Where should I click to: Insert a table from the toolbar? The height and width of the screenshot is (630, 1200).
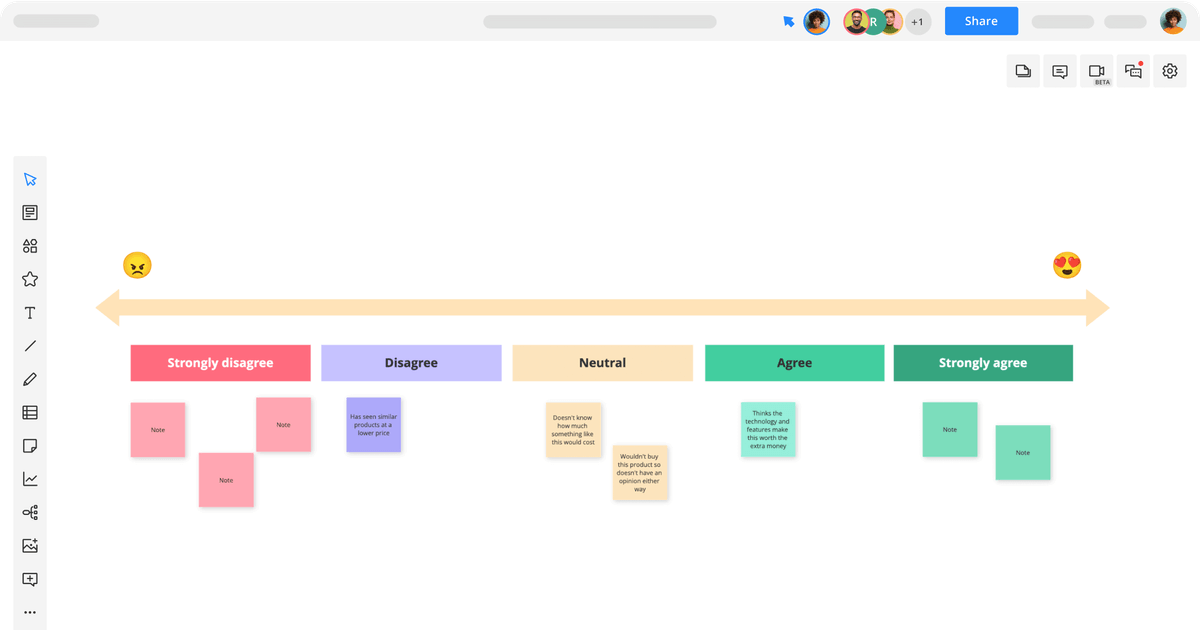[x=30, y=412]
